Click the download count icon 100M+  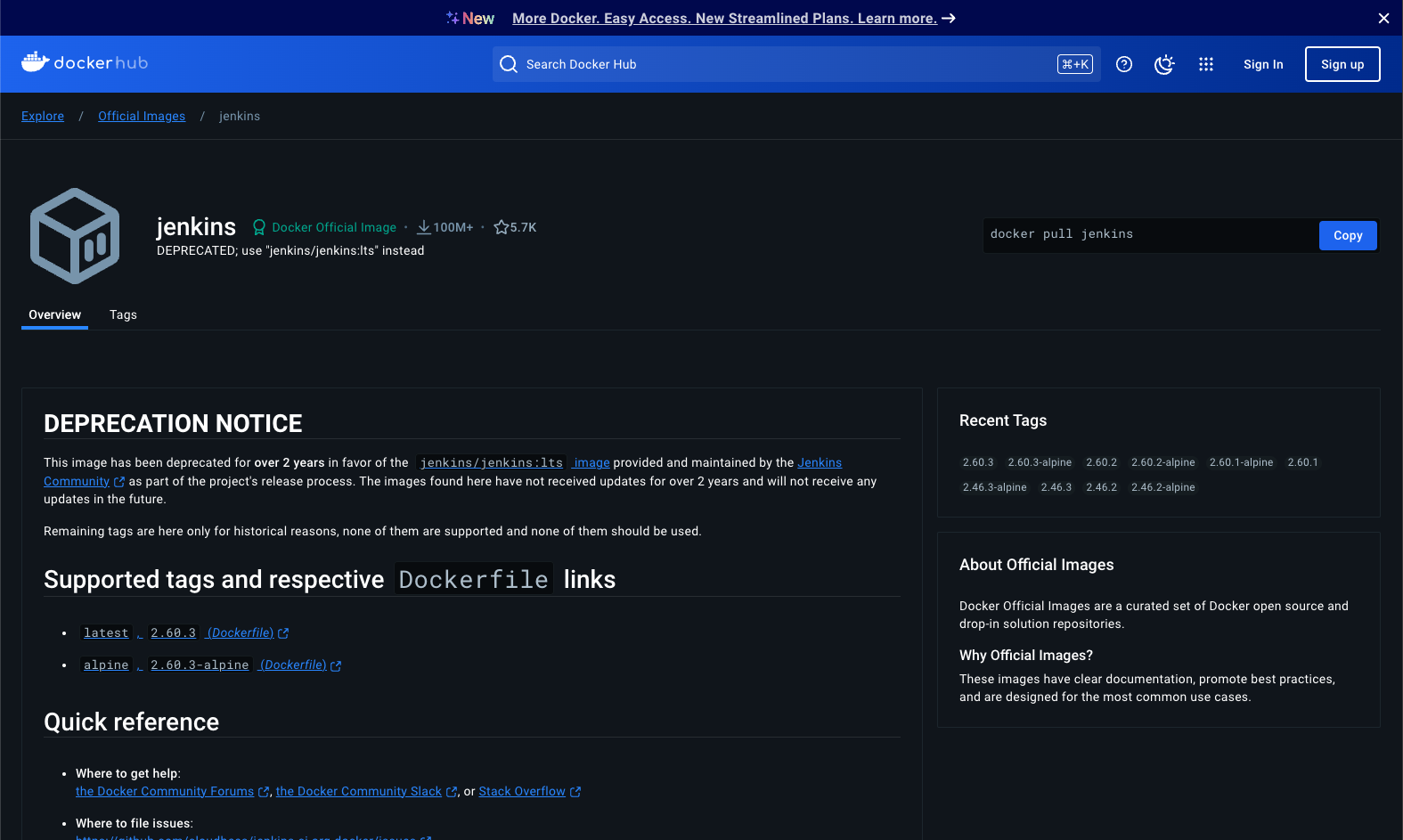click(x=424, y=227)
